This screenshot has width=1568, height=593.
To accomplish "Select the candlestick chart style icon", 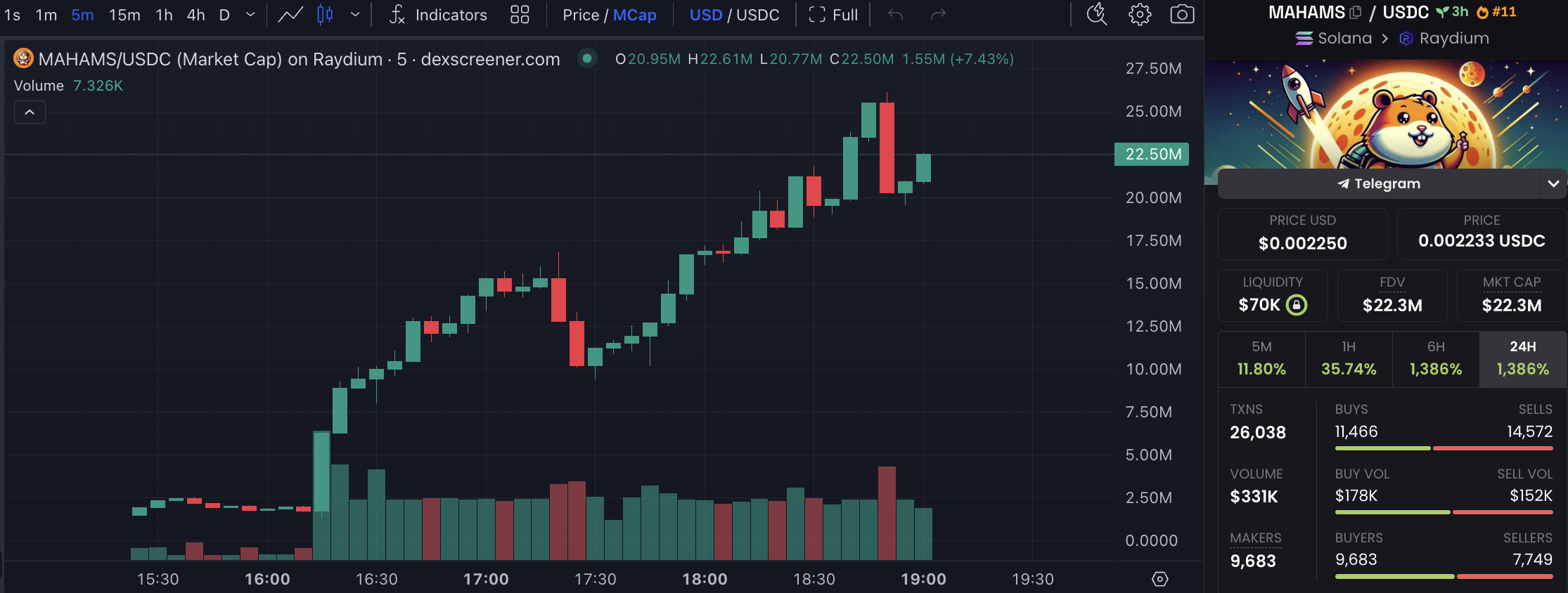I will click(x=325, y=15).
